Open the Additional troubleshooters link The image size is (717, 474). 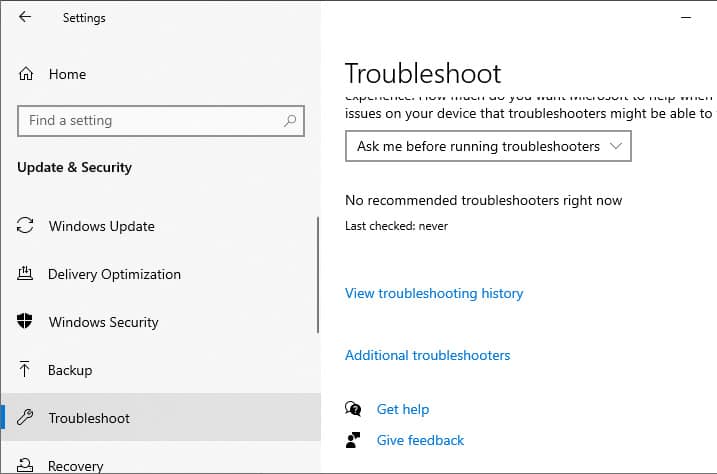[428, 355]
